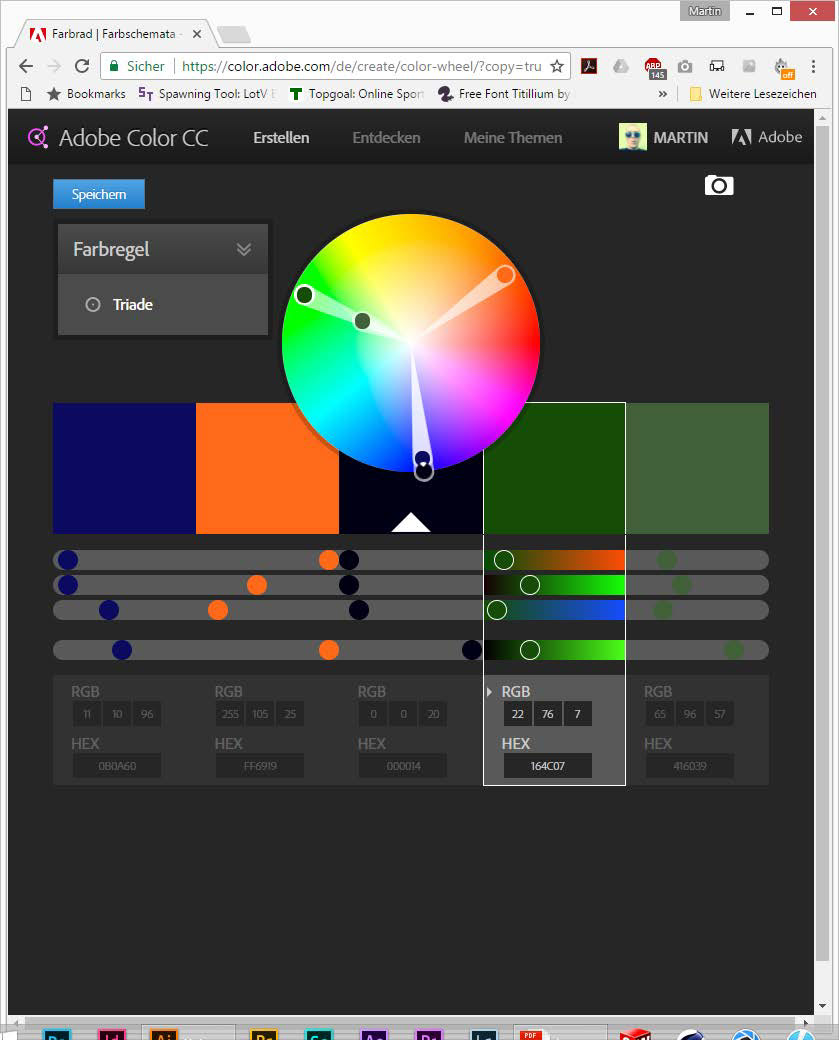The height and width of the screenshot is (1040, 839).
Task: Click the active red value field 22
Action: (x=518, y=714)
